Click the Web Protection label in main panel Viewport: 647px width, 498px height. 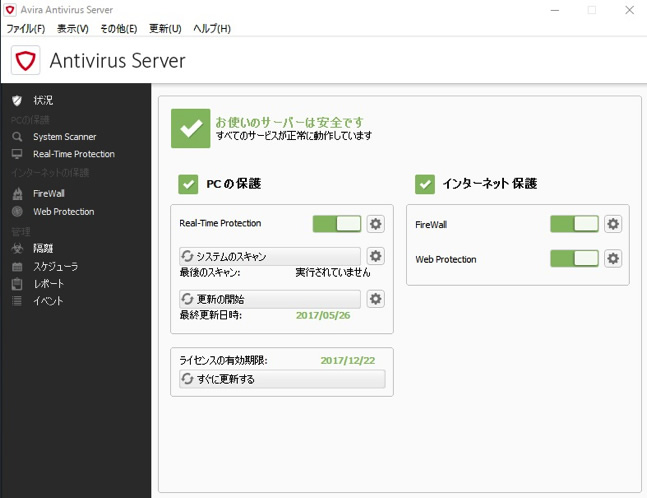pos(446,260)
